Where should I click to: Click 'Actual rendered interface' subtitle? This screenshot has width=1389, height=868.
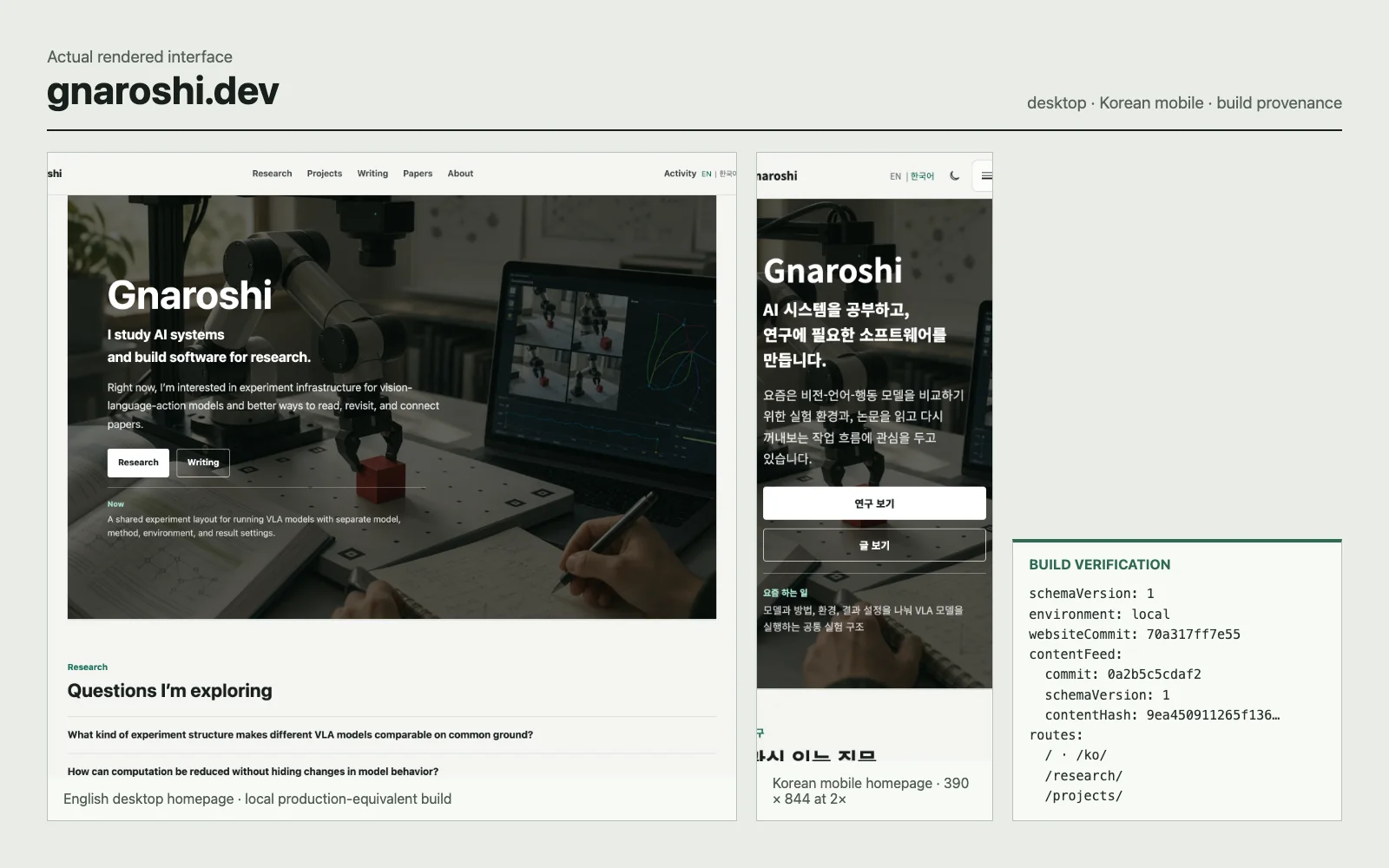[x=140, y=56]
